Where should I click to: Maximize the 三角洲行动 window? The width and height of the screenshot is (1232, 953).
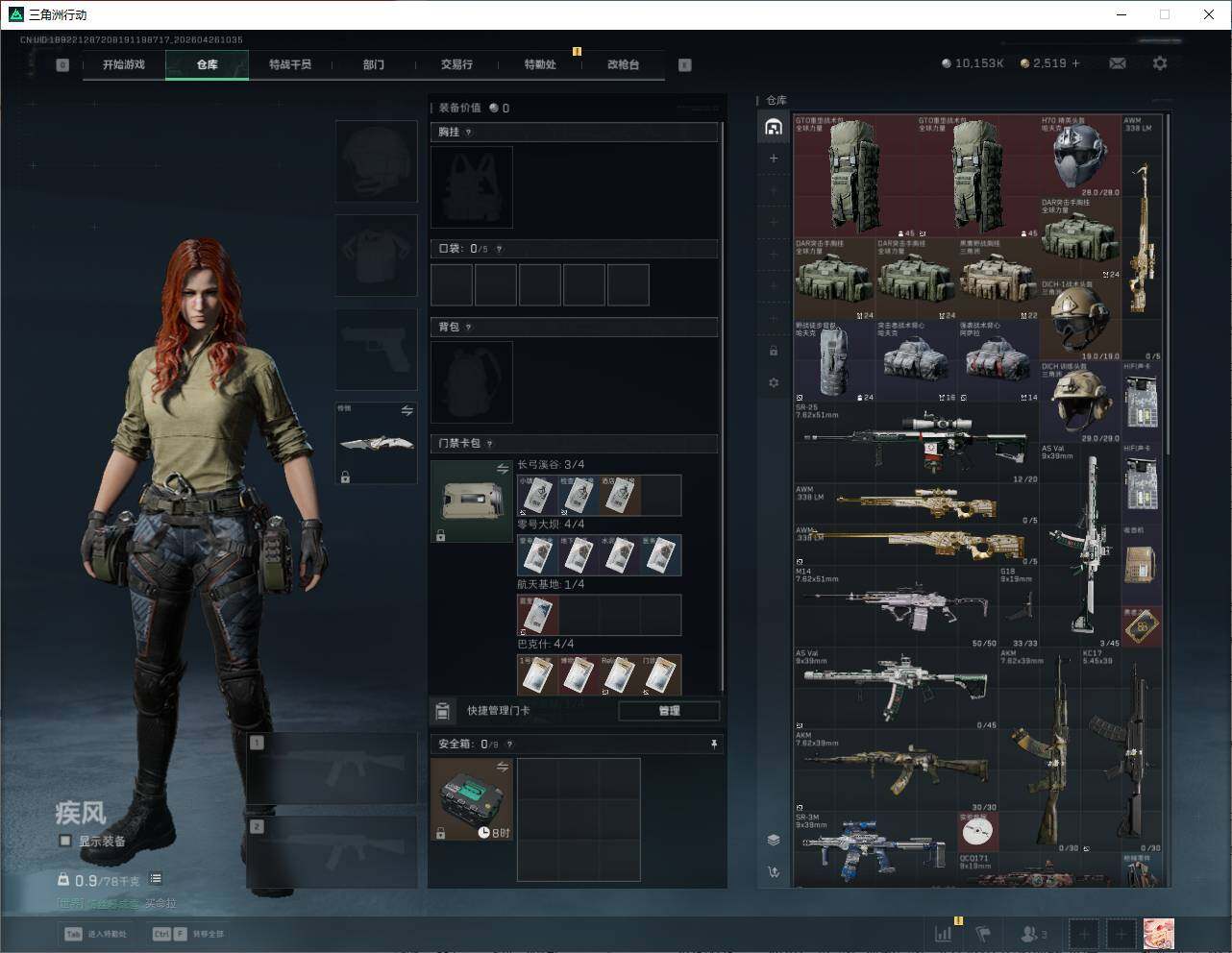(x=1165, y=14)
